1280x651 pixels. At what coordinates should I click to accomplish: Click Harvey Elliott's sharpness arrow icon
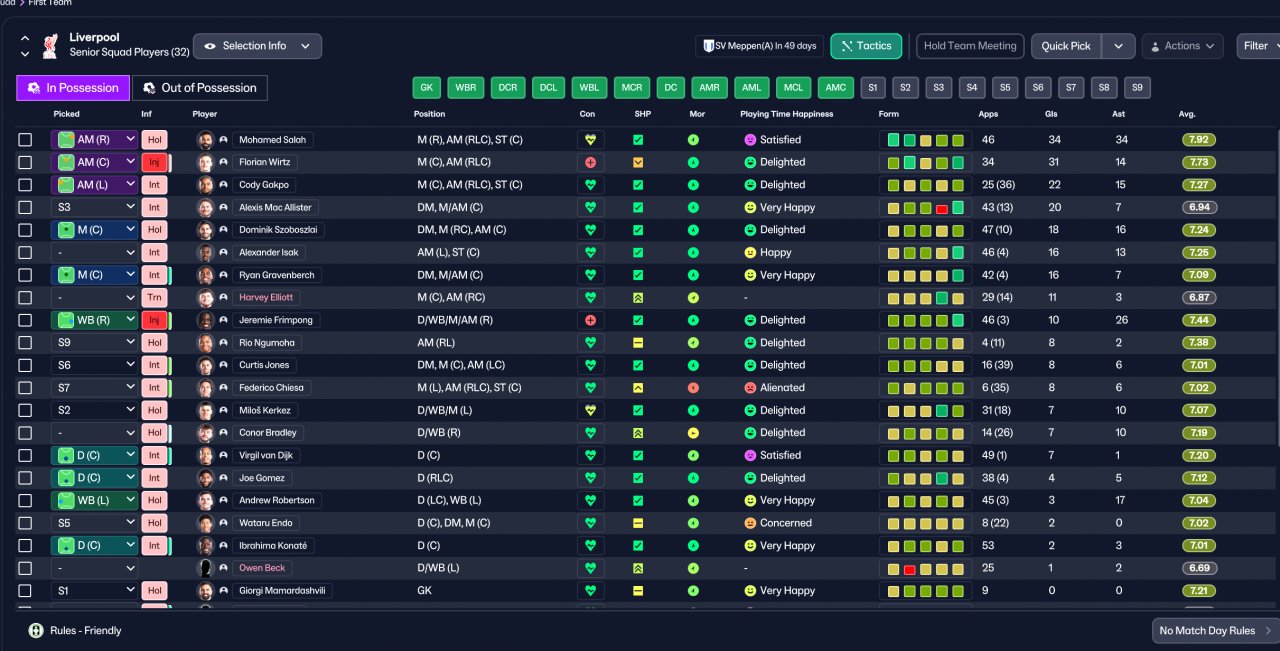tap(638, 298)
